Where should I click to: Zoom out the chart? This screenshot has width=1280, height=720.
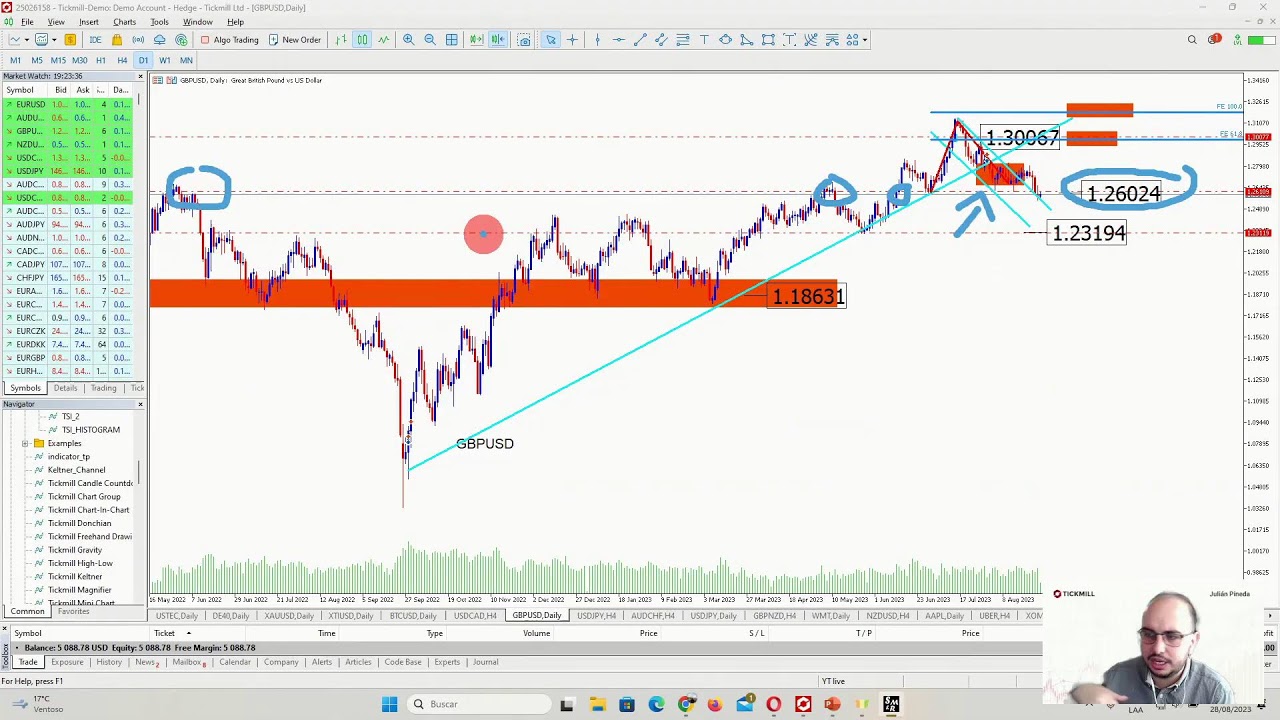point(430,40)
